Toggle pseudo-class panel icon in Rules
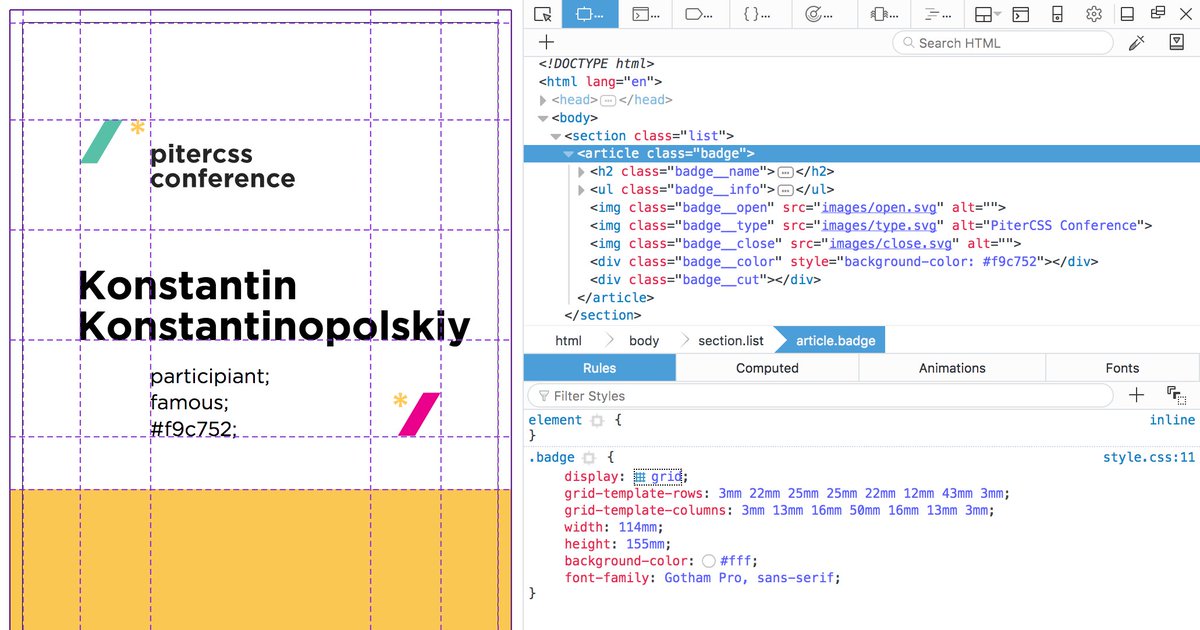 click(1176, 395)
